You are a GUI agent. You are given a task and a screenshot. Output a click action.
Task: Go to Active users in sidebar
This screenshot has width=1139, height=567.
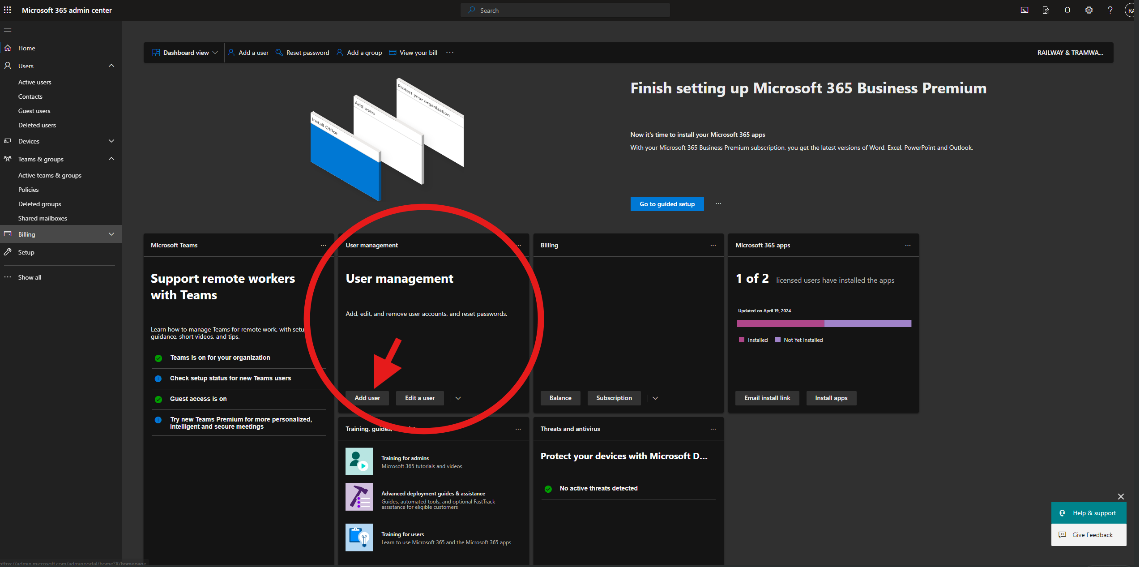(x=35, y=82)
